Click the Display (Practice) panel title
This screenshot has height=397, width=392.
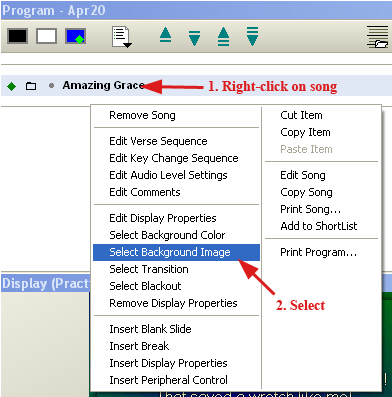(46, 284)
